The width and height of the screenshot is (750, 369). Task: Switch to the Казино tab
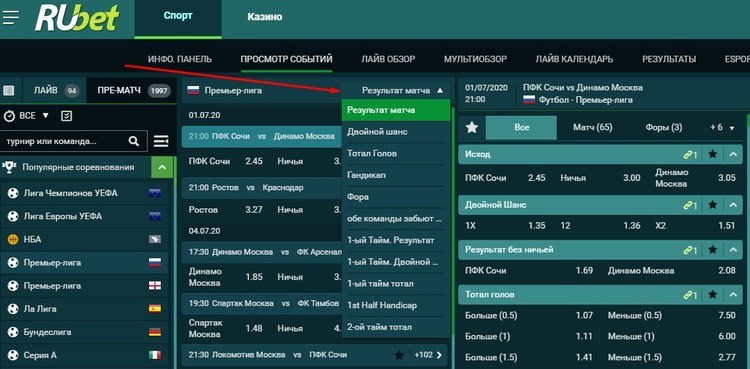click(265, 17)
